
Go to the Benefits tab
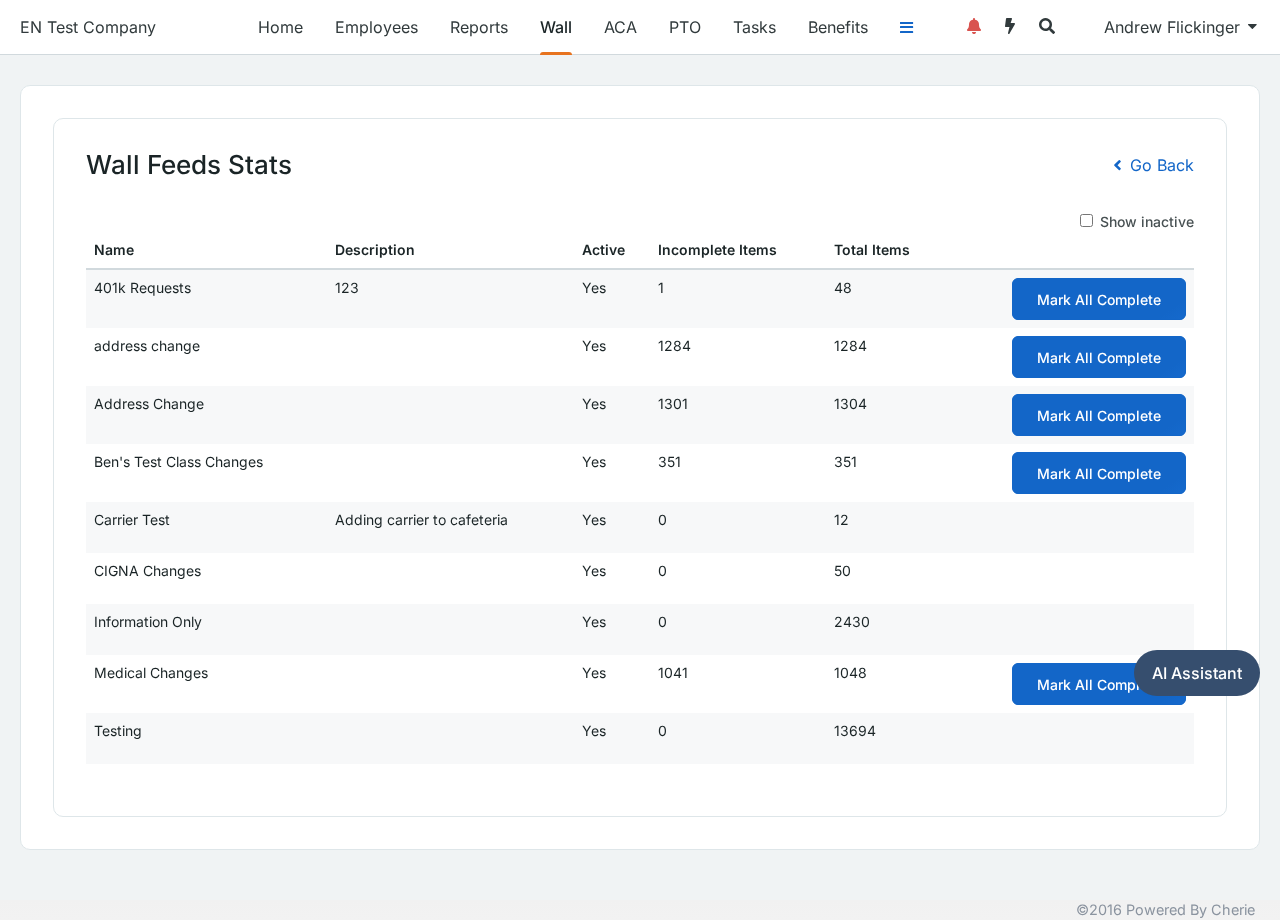(838, 27)
